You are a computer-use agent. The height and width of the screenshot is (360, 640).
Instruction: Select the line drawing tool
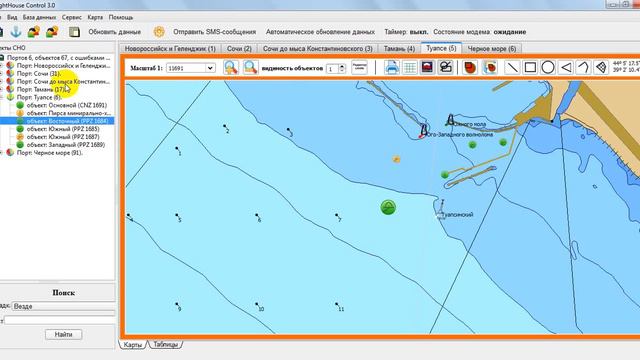[512, 67]
